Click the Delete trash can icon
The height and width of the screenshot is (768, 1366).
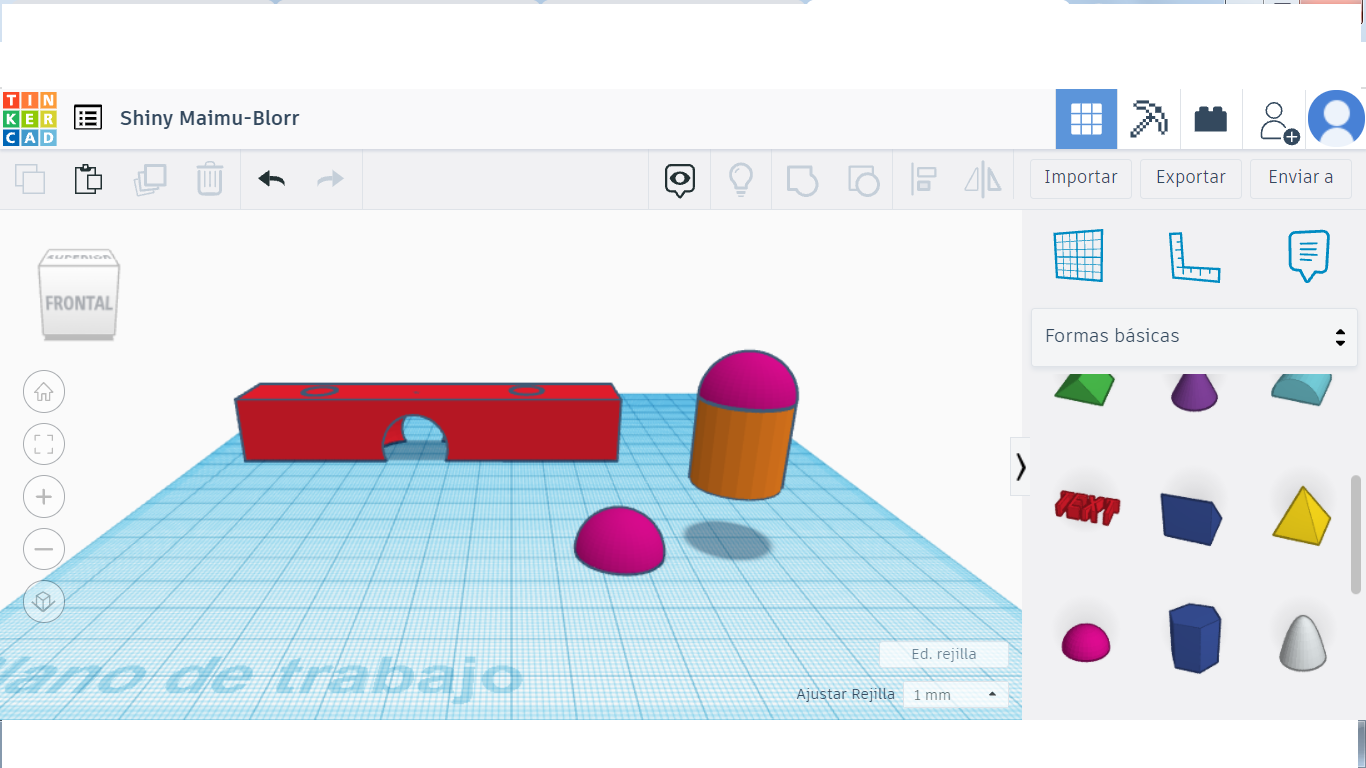210,179
